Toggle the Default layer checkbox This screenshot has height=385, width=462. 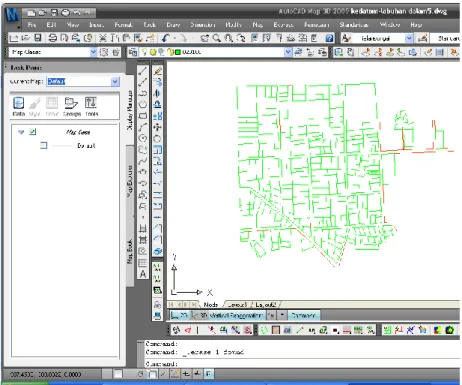[x=44, y=145]
